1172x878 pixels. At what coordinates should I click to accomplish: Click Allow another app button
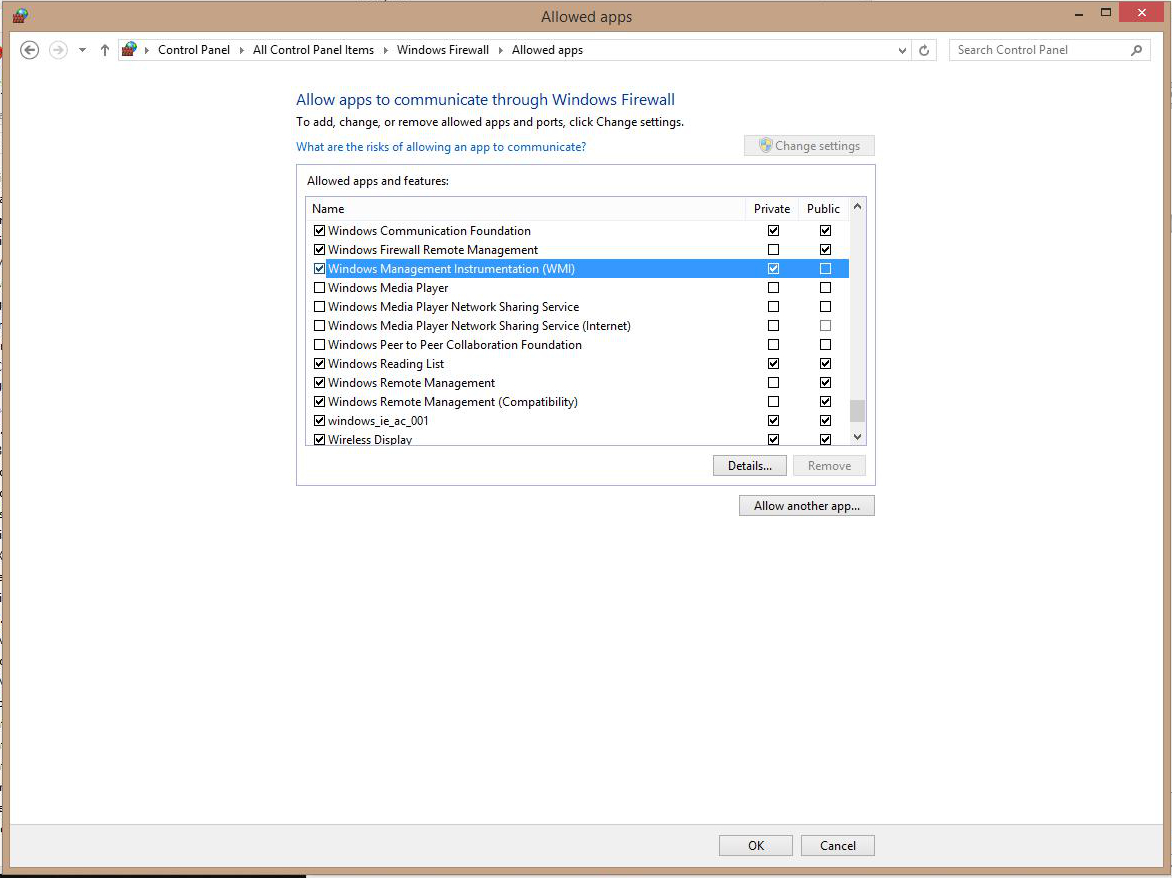[806, 506]
